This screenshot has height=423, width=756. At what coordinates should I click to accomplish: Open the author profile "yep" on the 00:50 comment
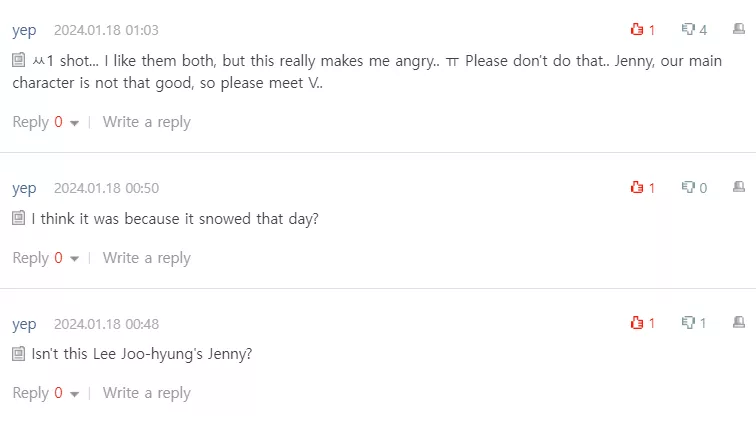(x=24, y=188)
